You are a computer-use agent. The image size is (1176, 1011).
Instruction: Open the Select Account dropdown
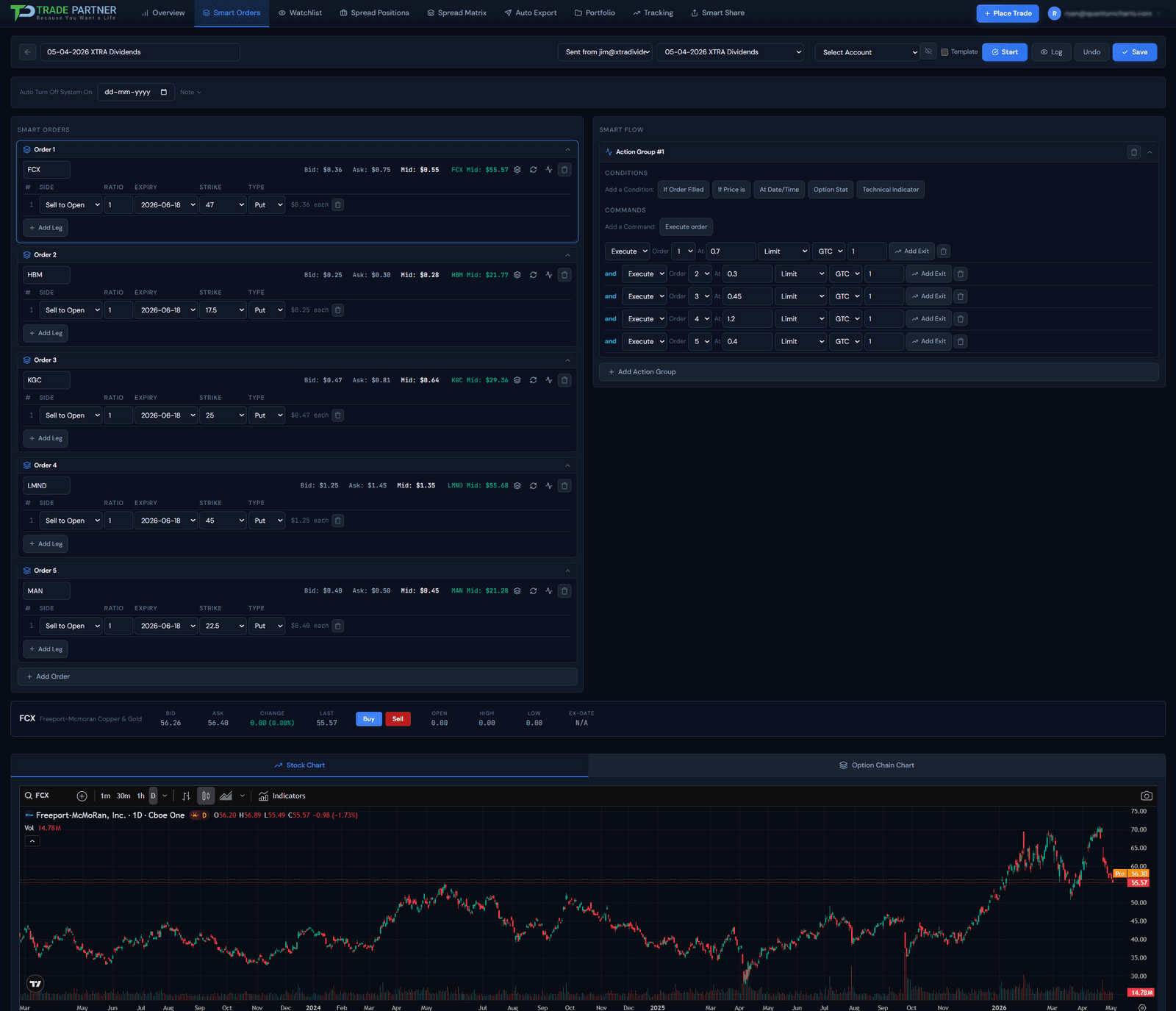tap(867, 52)
